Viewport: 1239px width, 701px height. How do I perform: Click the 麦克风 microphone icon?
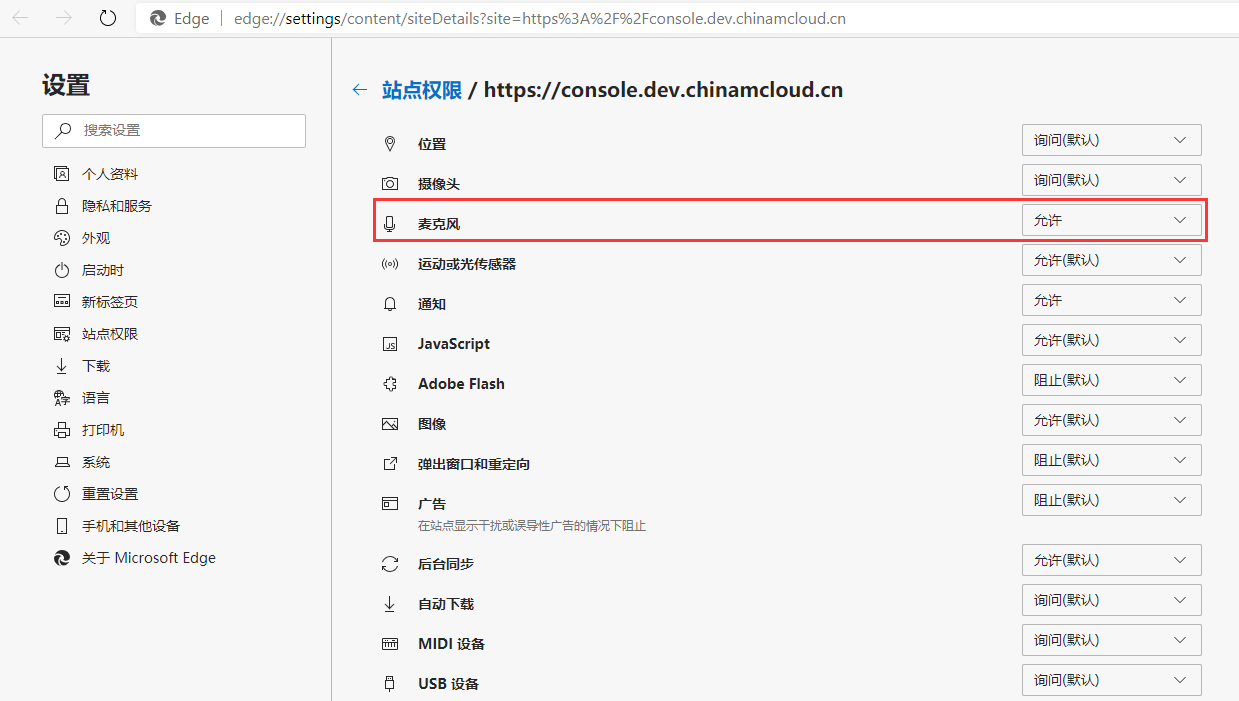click(x=390, y=224)
